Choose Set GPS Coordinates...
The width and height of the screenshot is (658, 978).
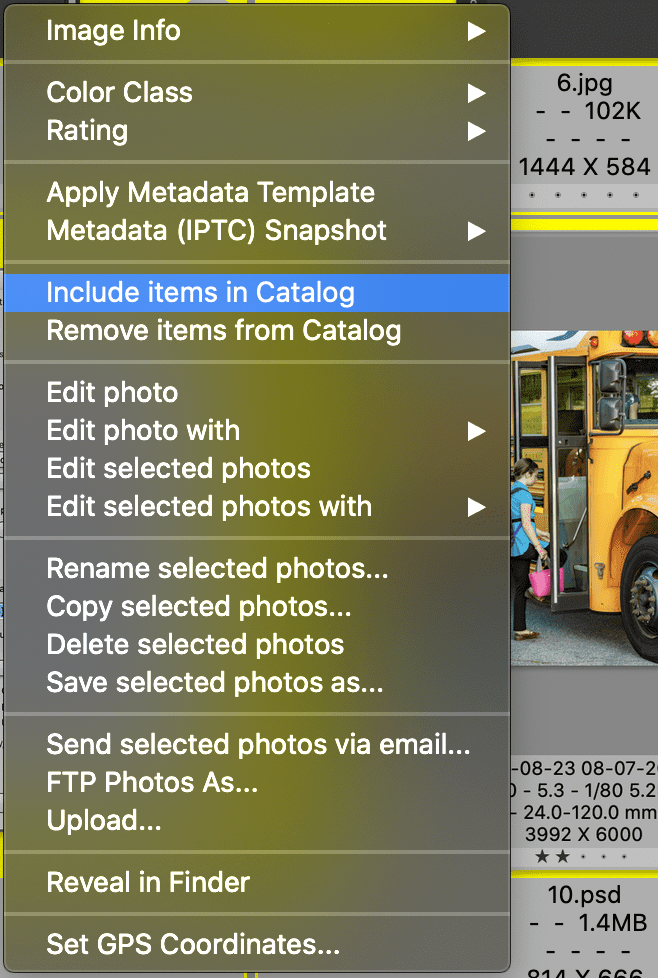click(x=257, y=944)
